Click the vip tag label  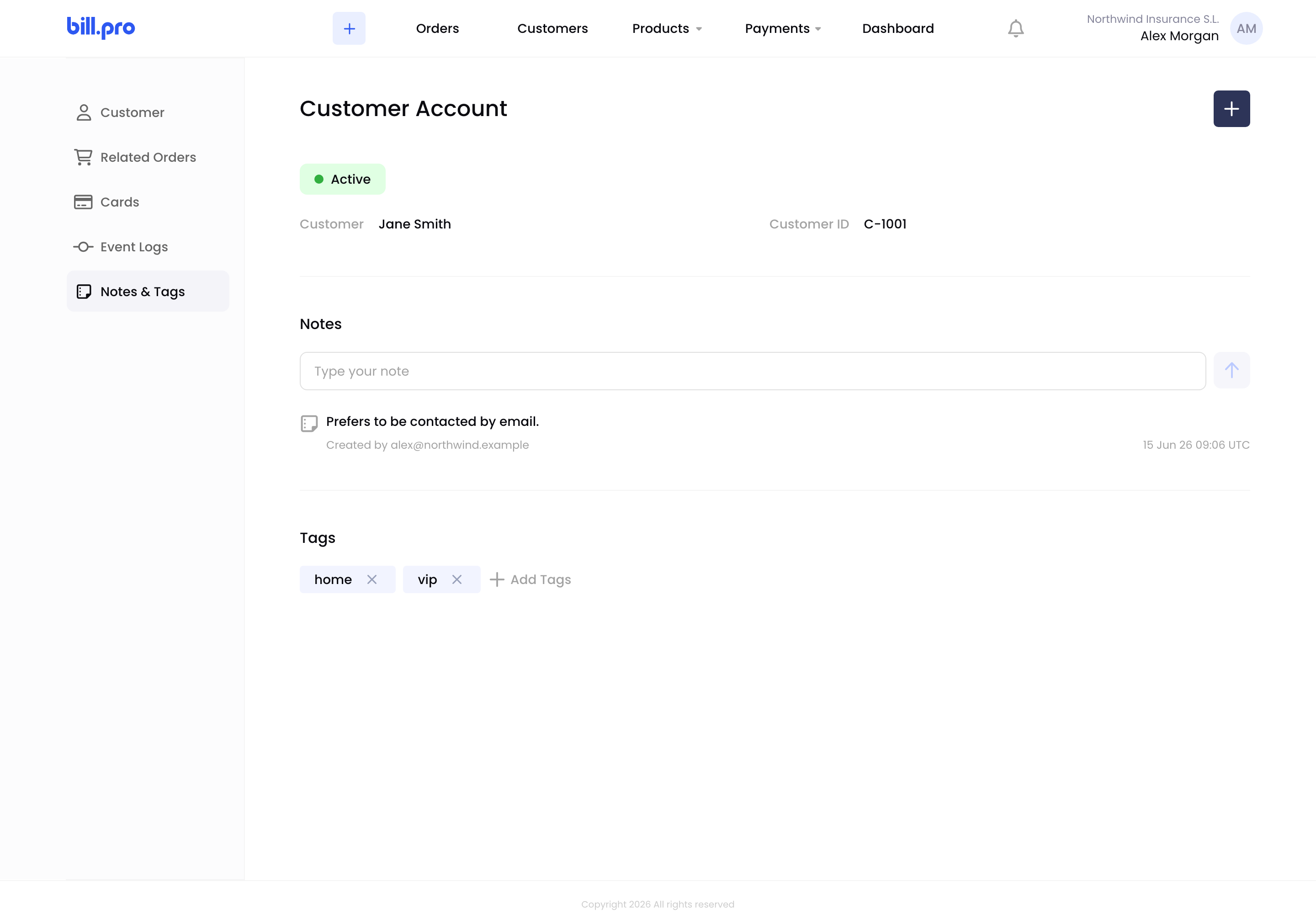point(427,579)
